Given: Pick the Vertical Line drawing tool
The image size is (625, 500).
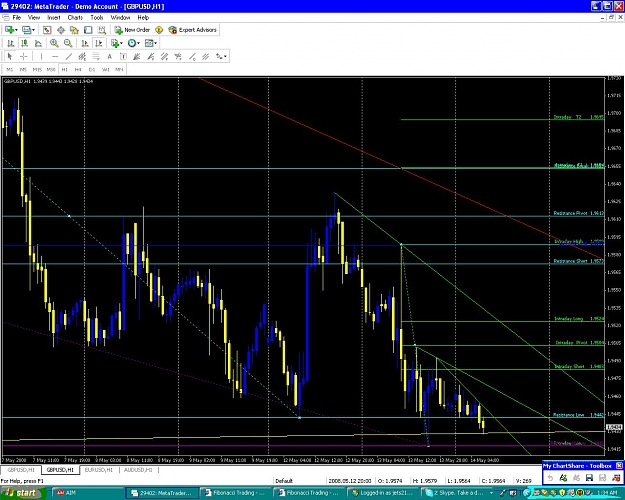Looking at the screenshot, I should coord(41,57).
